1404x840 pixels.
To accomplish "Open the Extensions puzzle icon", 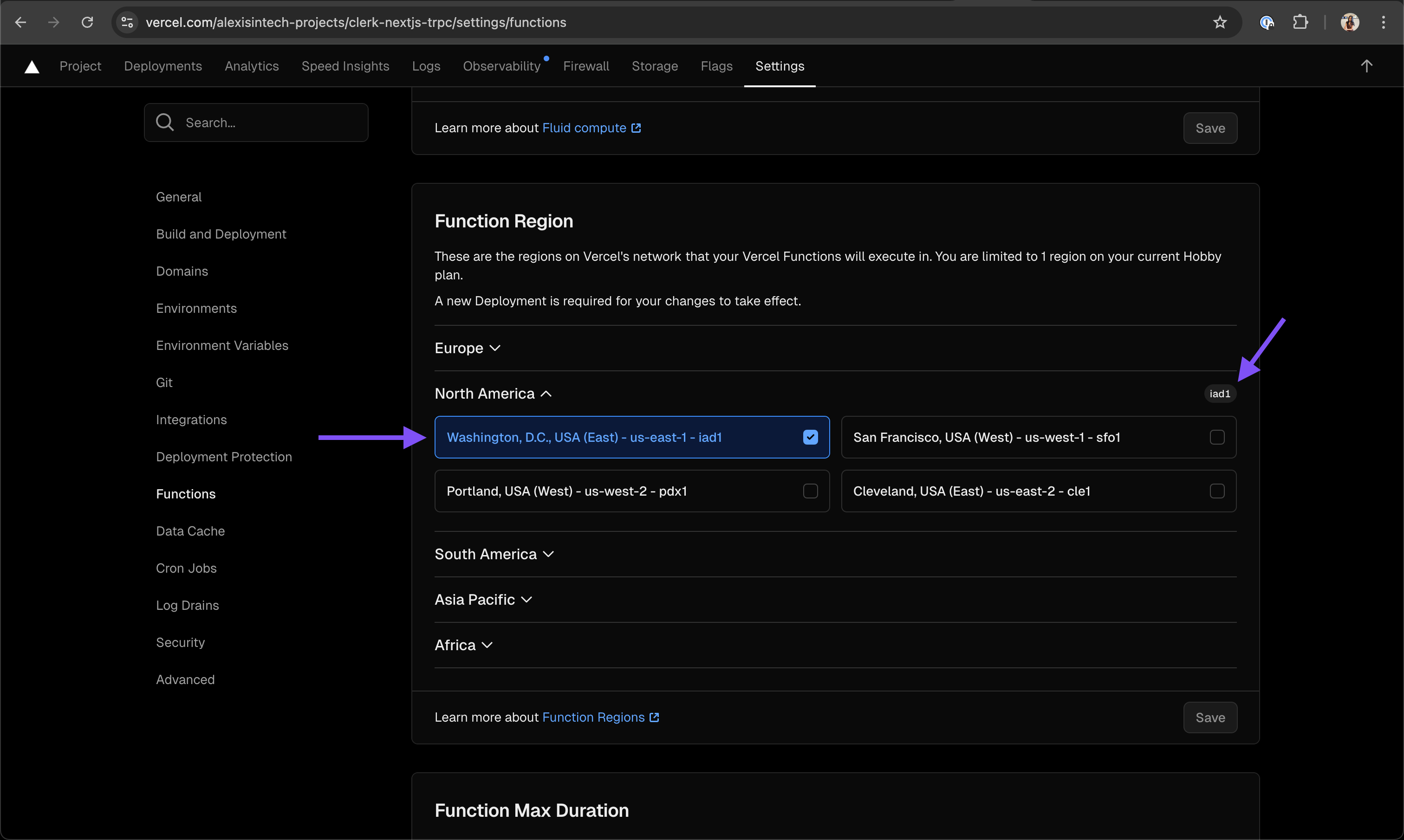I will point(1300,22).
